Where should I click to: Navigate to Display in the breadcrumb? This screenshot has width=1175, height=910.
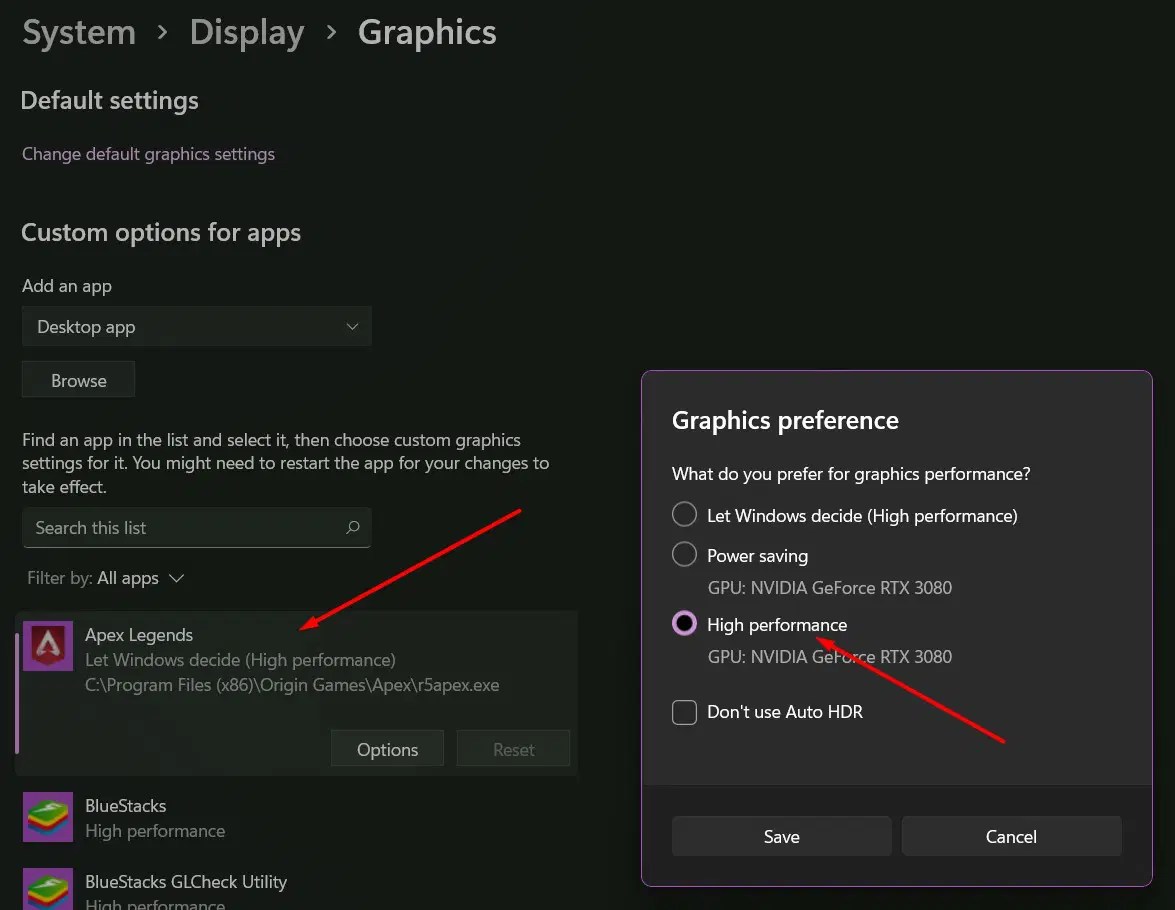(x=246, y=32)
